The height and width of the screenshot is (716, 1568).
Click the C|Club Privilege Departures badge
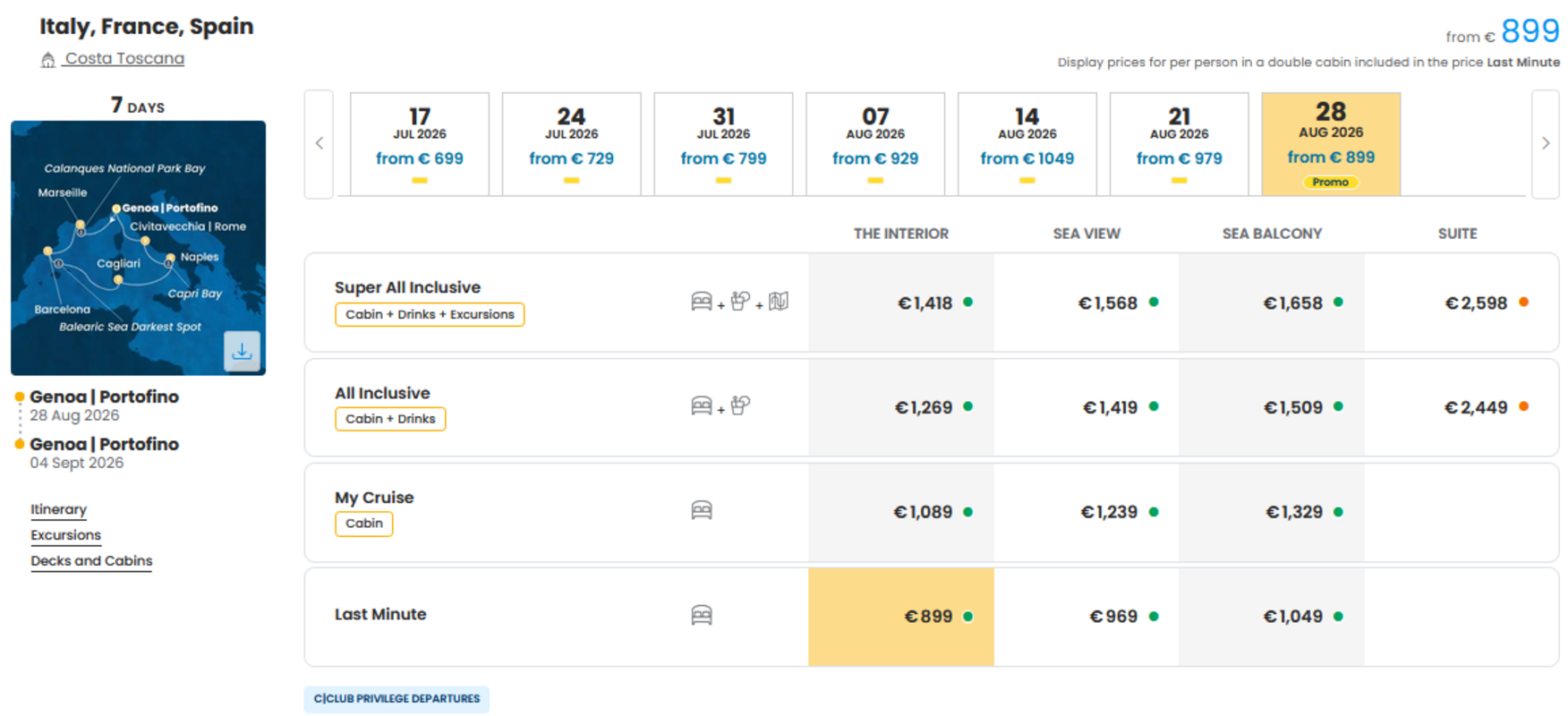396,699
